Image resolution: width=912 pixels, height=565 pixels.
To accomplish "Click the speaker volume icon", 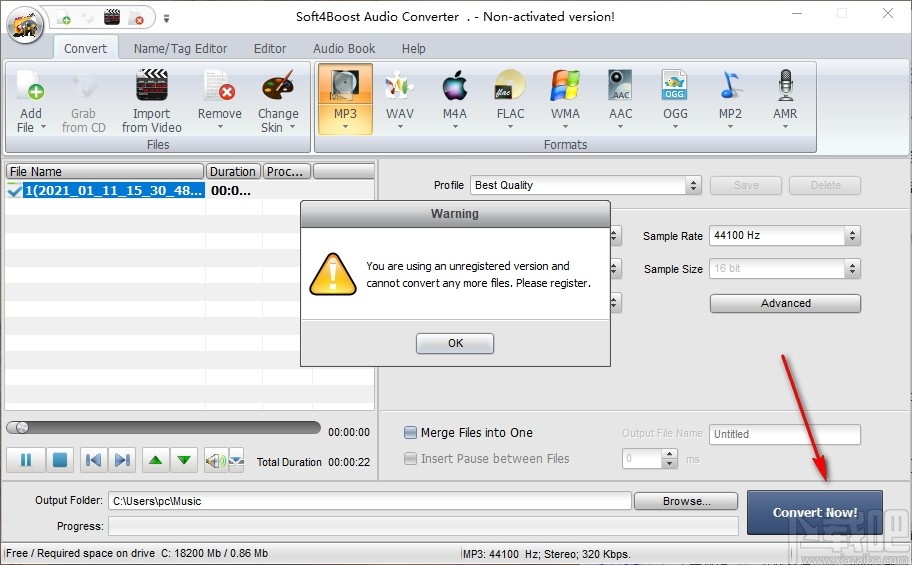I will pyautogui.click(x=215, y=461).
